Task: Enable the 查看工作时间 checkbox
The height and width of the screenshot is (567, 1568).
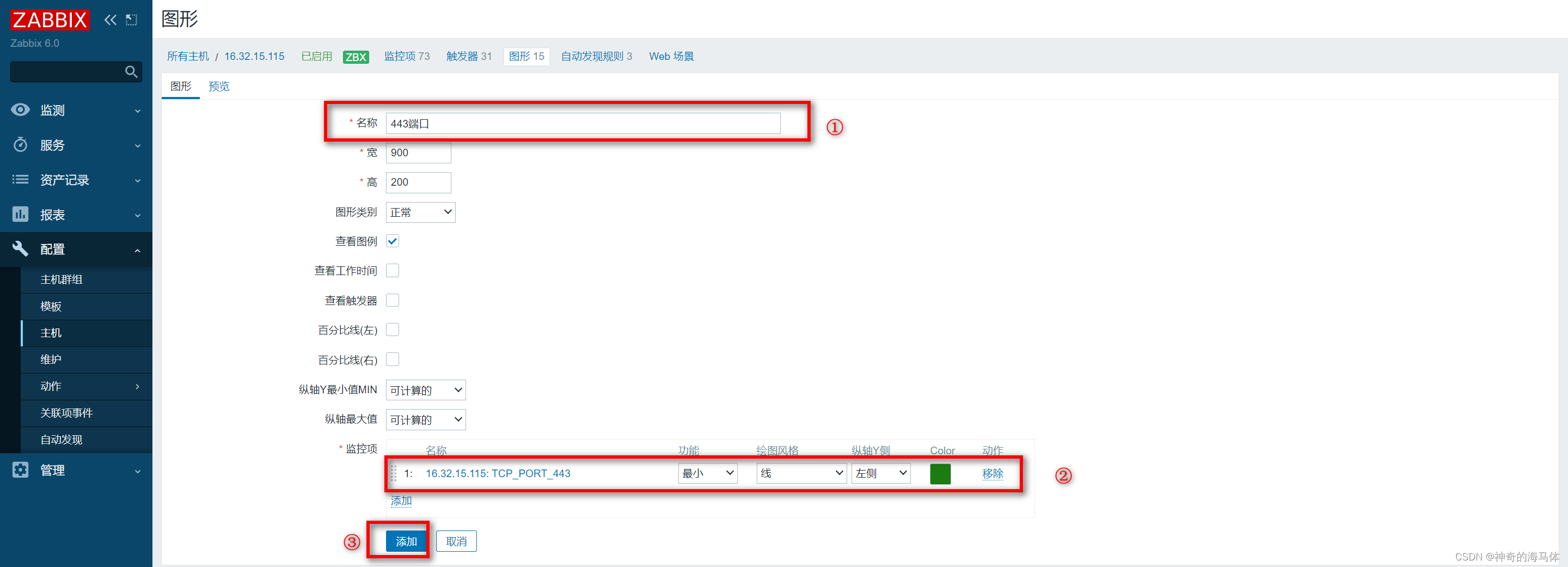Action: (x=393, y=270)
